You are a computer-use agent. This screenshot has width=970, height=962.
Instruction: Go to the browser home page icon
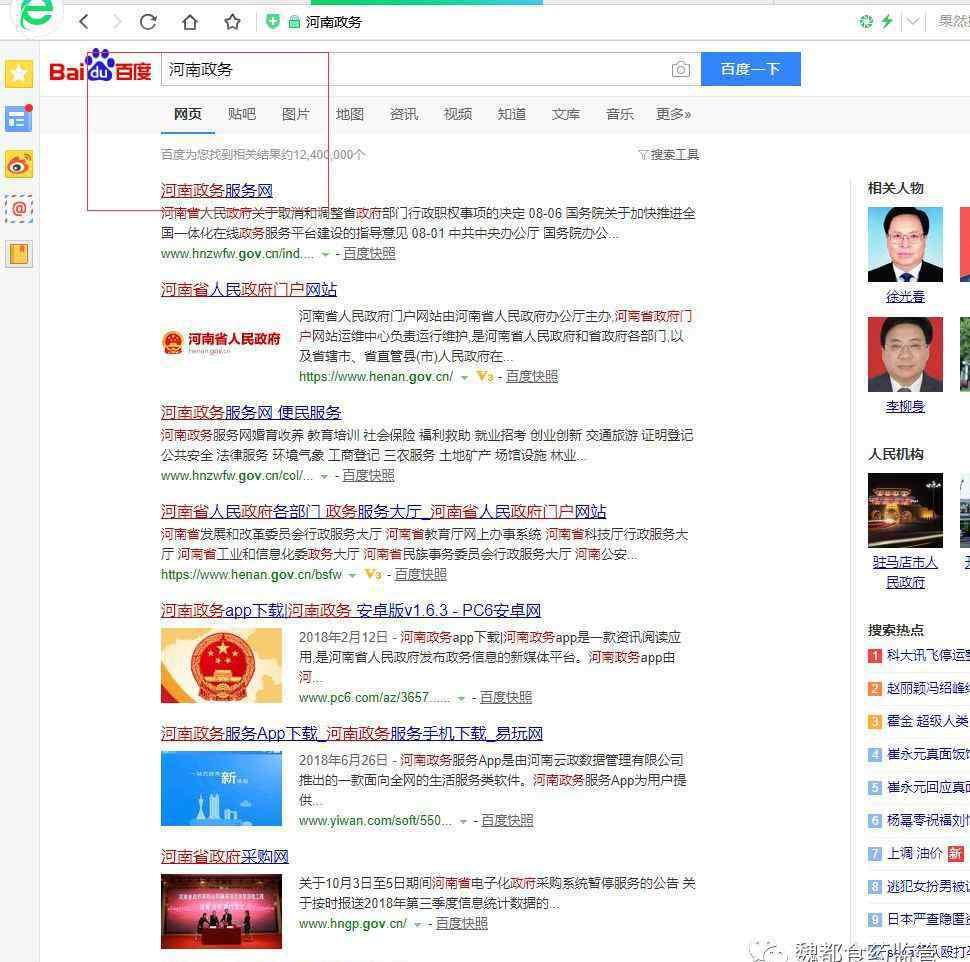[190, 22]
